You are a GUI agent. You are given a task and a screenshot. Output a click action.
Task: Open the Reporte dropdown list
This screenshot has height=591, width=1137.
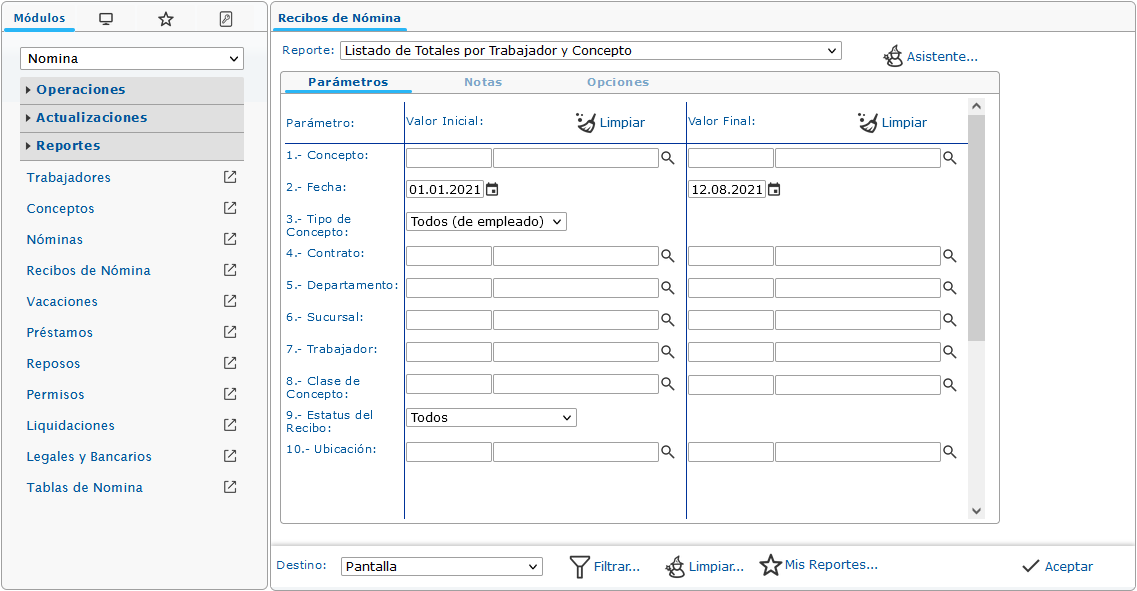point(590,51)
